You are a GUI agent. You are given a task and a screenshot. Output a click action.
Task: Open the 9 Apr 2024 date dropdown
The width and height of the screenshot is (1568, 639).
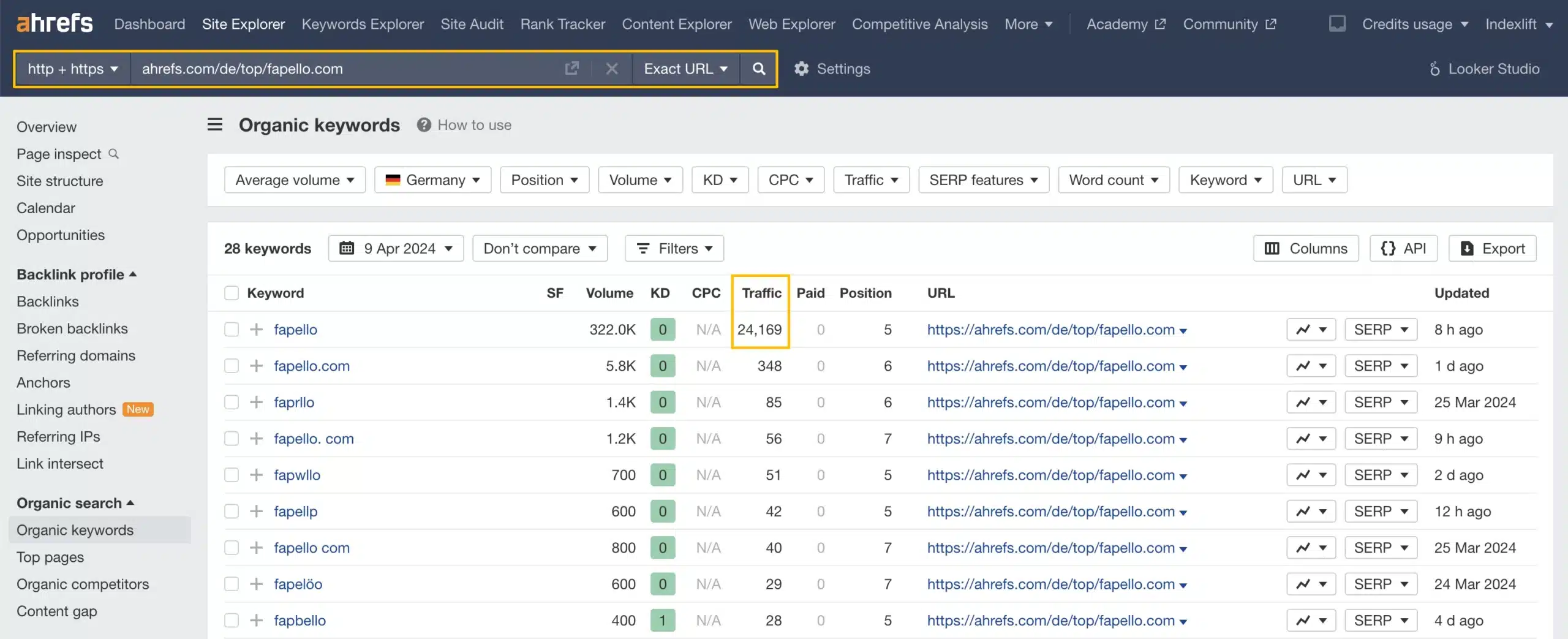point(396,248)
